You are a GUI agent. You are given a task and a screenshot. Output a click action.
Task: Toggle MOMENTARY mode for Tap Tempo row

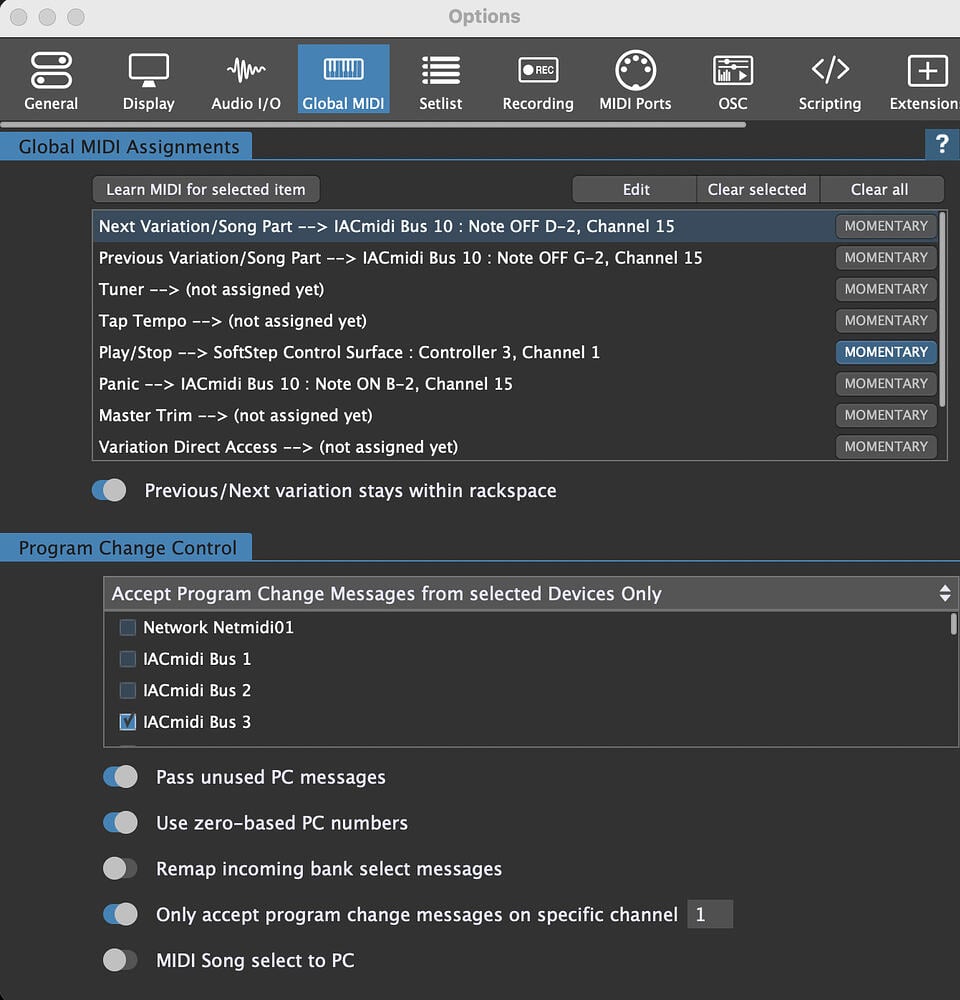point(885,321)
